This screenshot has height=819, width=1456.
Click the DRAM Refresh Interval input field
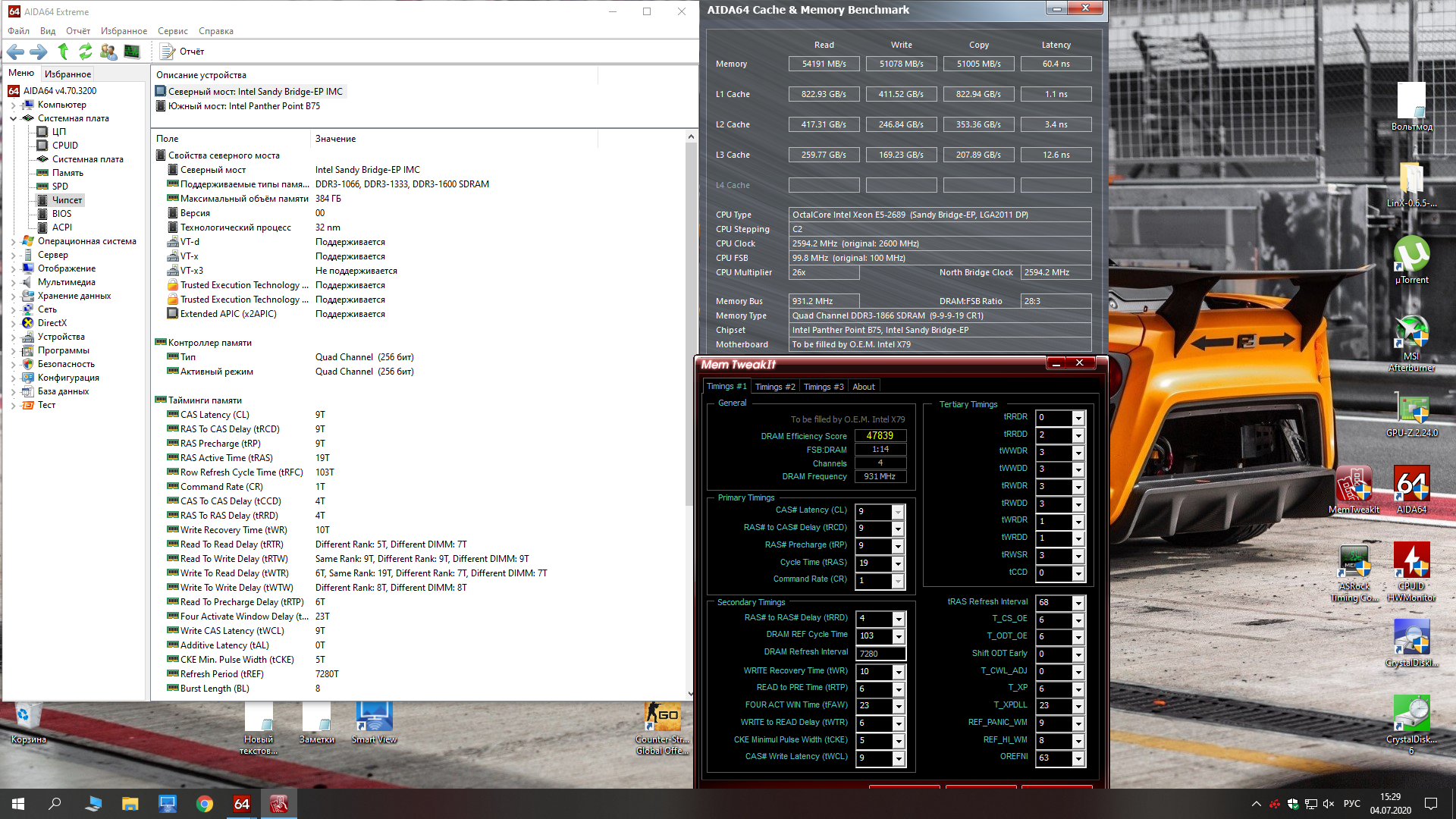click(x=880, y=654)
